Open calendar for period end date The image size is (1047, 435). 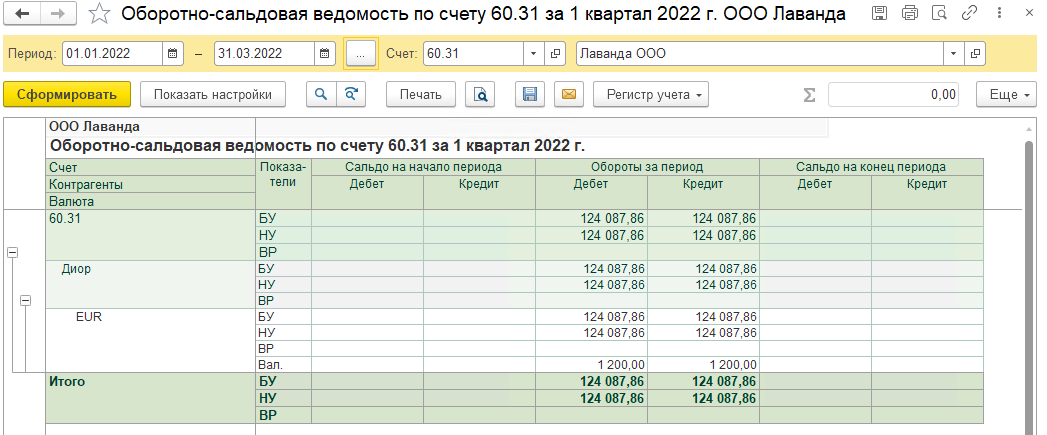pos(324,53)
